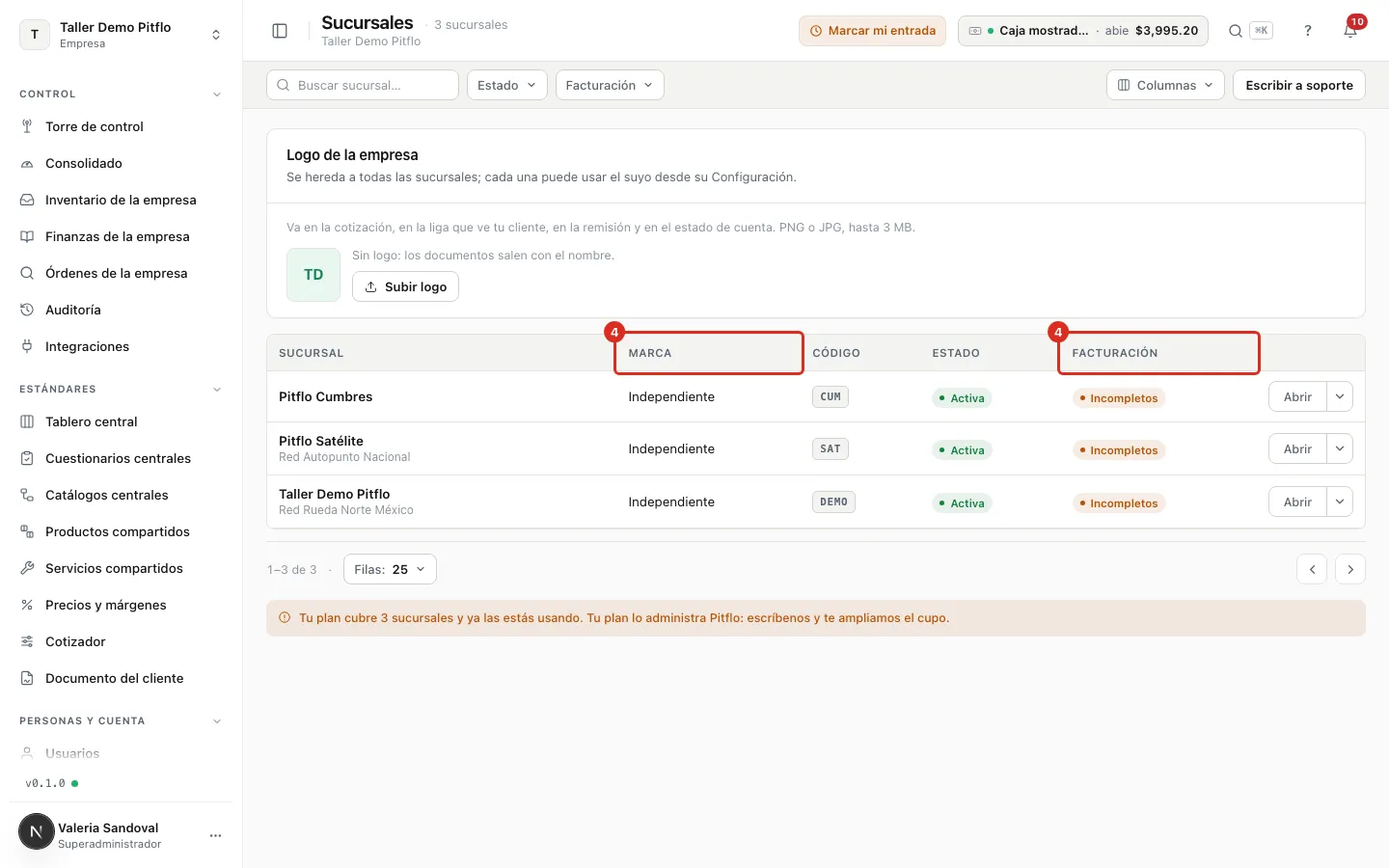The image size is (1389, 868).
Task: Open the Facturación filter dropdown
Action: pos(610,85)
